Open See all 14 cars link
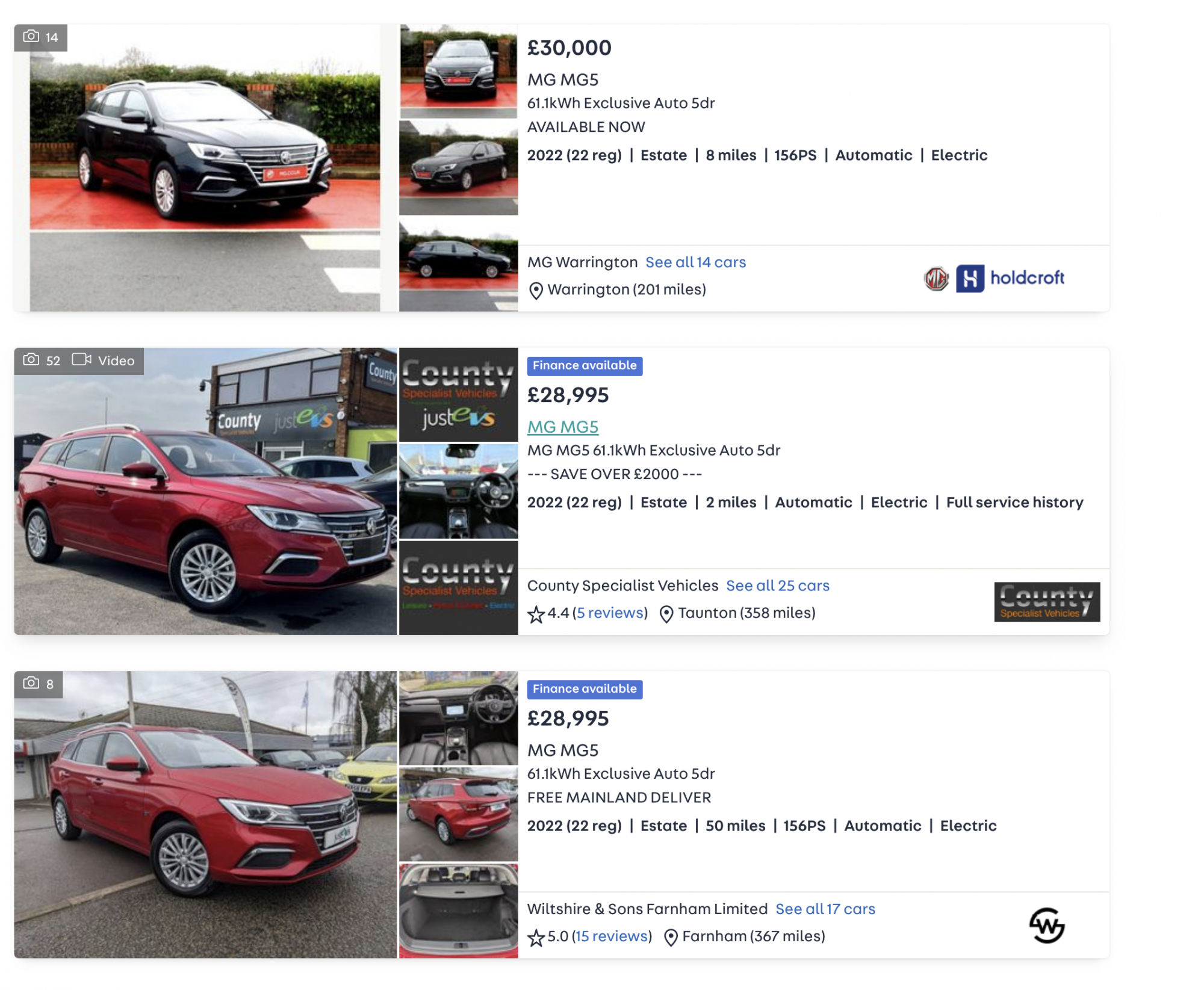1204x990 pixels. click(695, 262)
